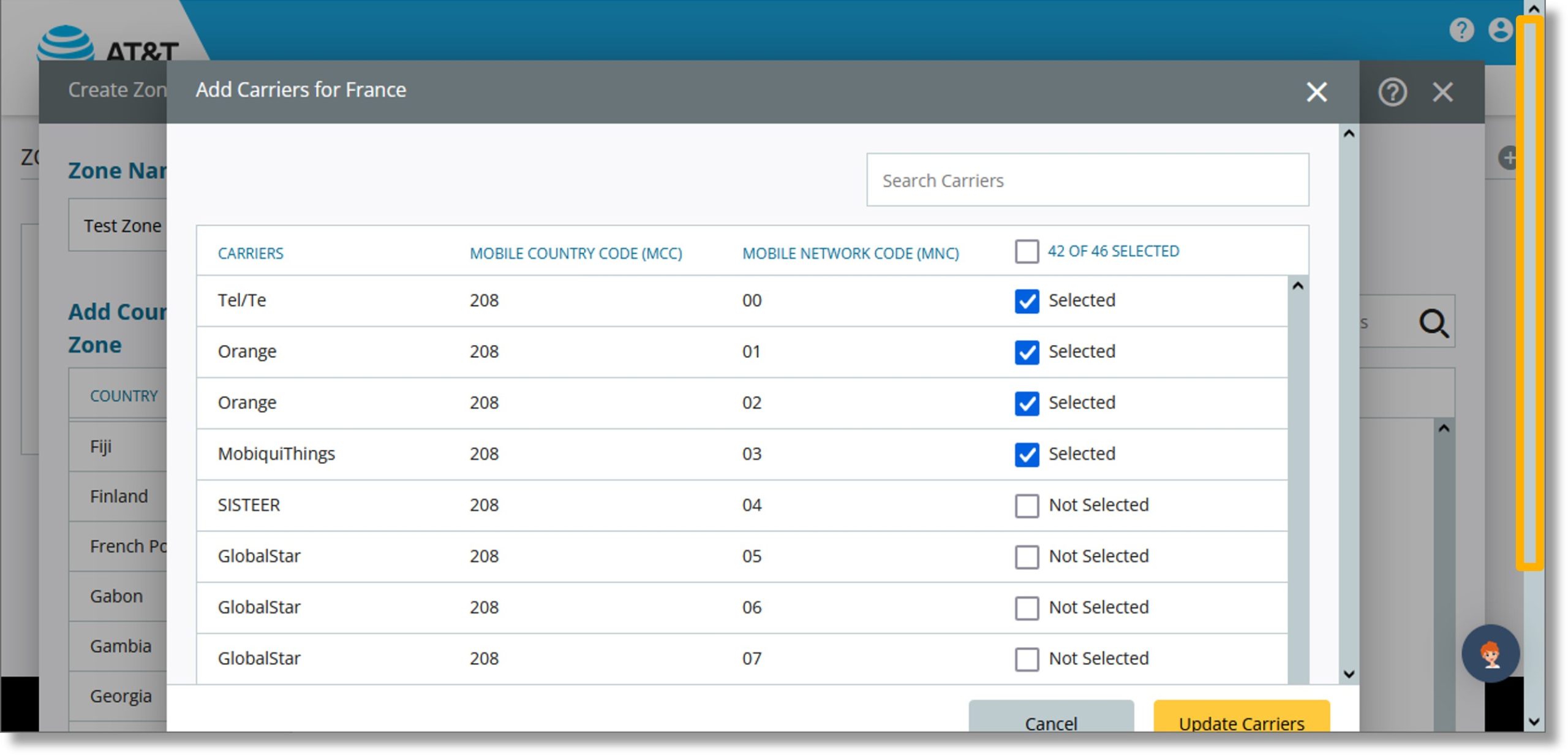
Task: Open the chat assistant avatar
Action: pos(1490,653)
